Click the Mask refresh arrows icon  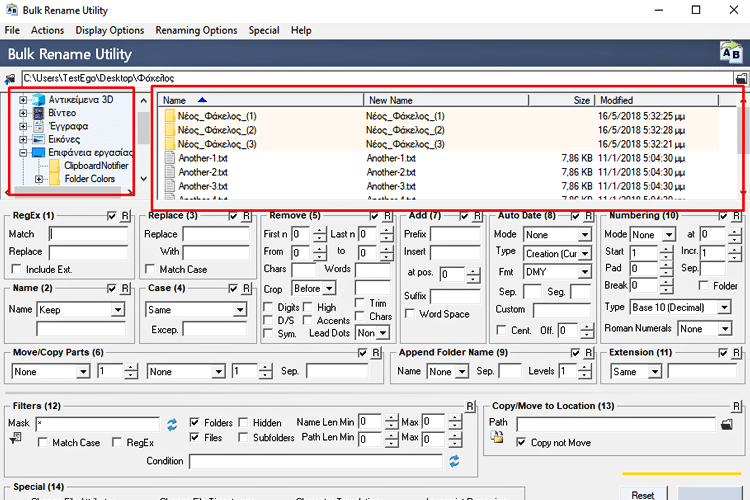point(172,424)
